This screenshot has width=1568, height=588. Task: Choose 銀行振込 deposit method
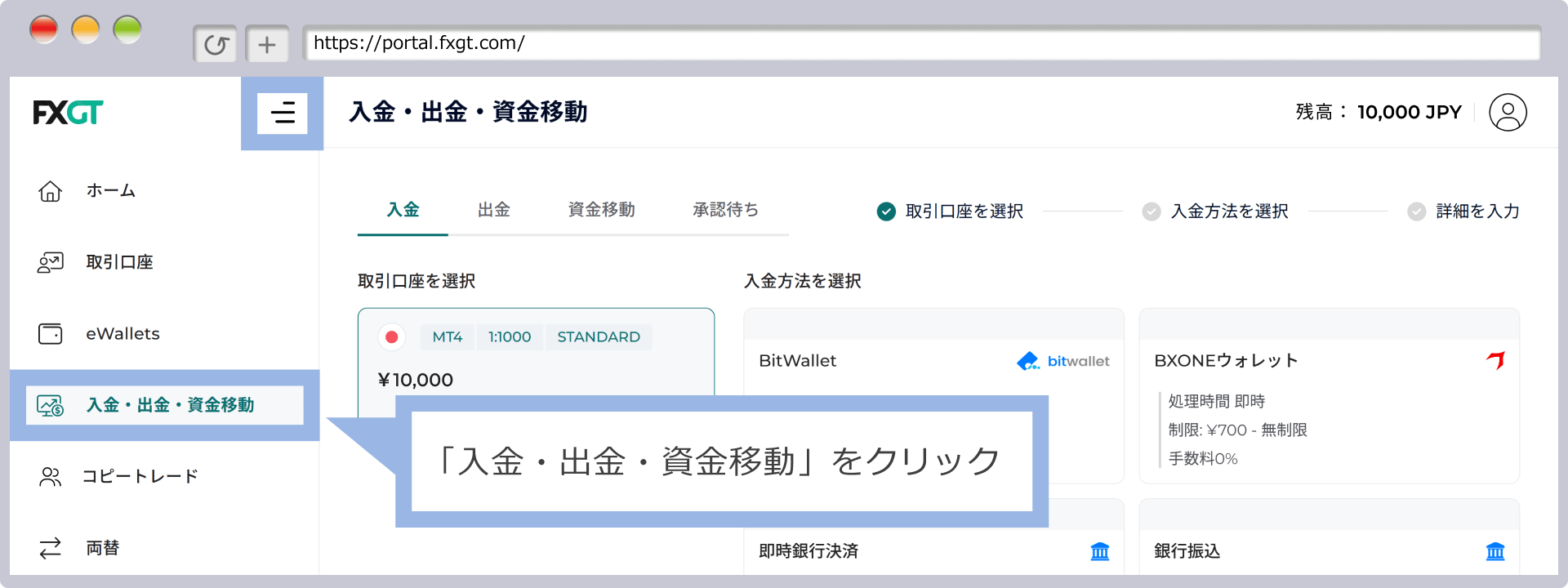click(1329, 537)
